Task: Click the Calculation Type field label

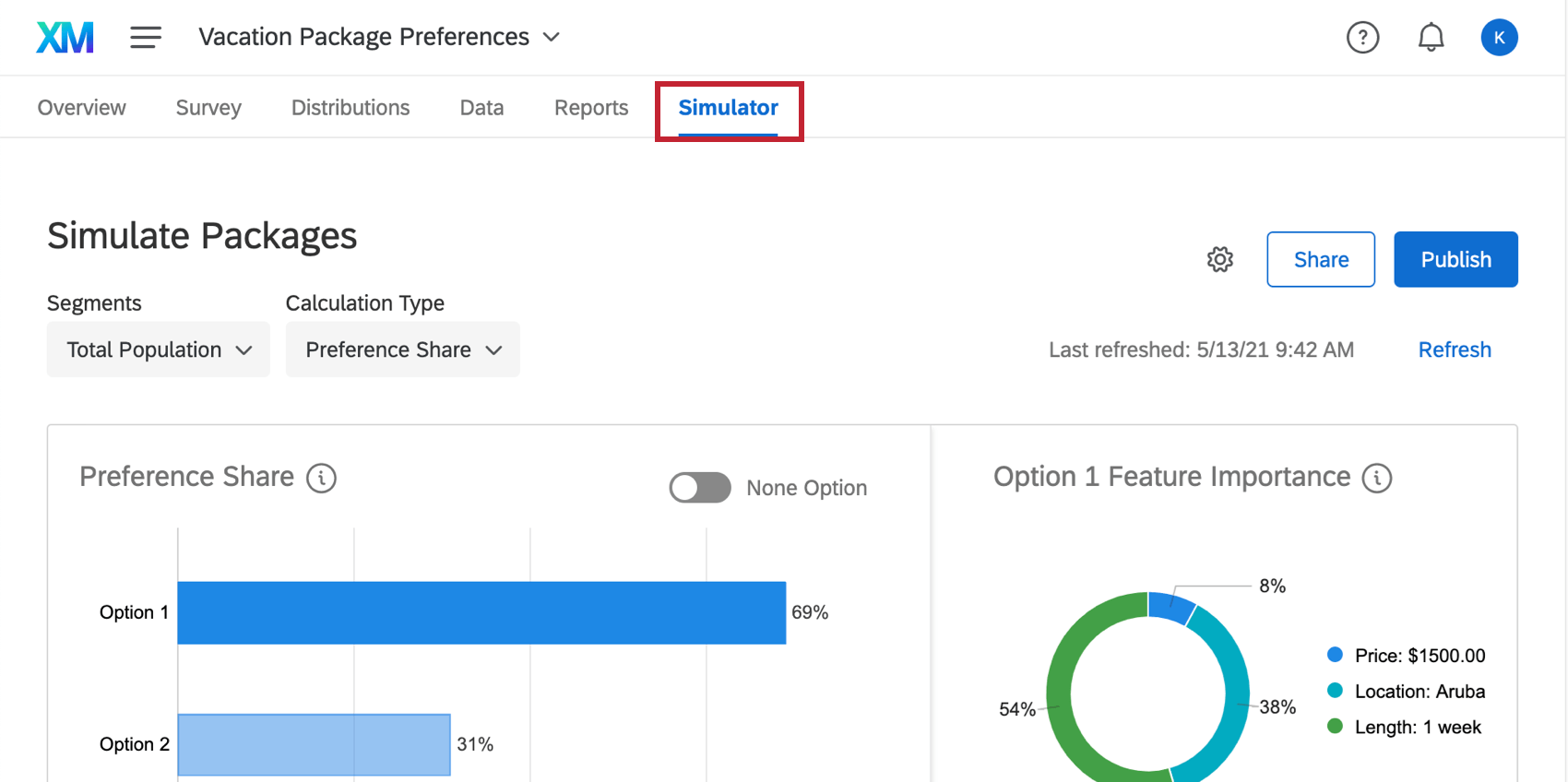Action: click(x=365, y=303)
